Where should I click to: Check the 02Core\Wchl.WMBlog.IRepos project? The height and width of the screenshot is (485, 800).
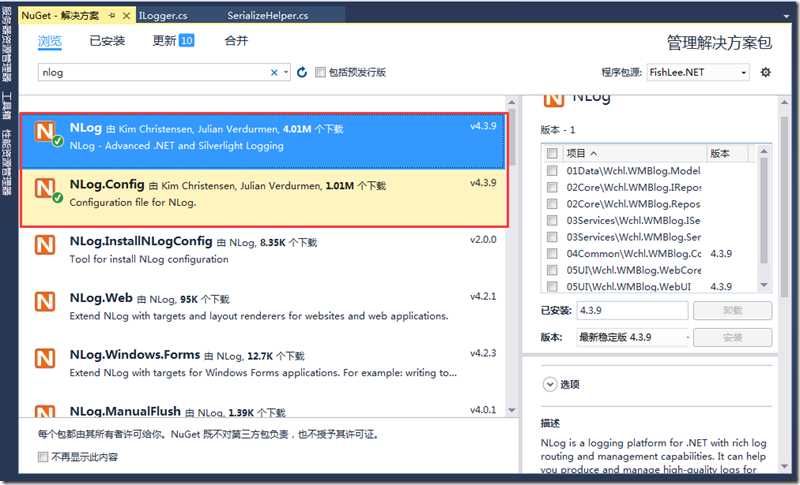click(552, 187)
